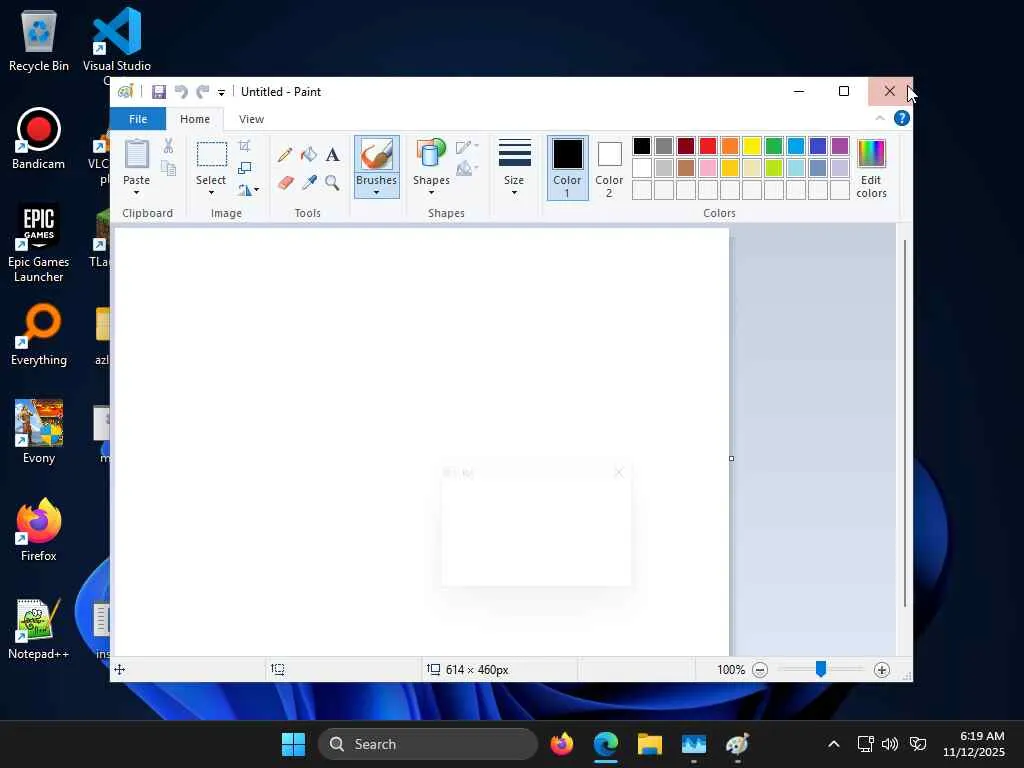Select Color 1 foreground button

(568, 168)
